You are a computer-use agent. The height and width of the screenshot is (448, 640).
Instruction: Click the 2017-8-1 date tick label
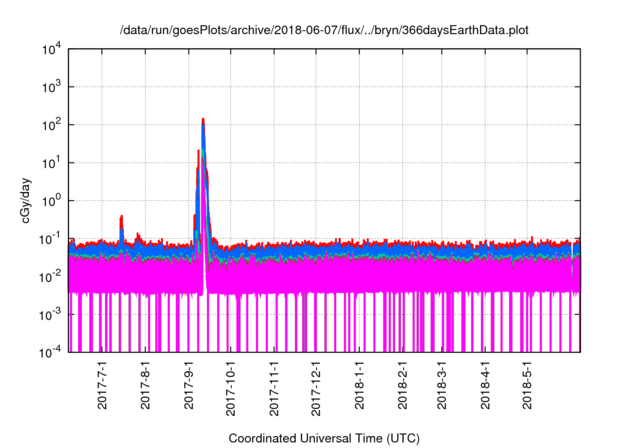tap(145, 385)
